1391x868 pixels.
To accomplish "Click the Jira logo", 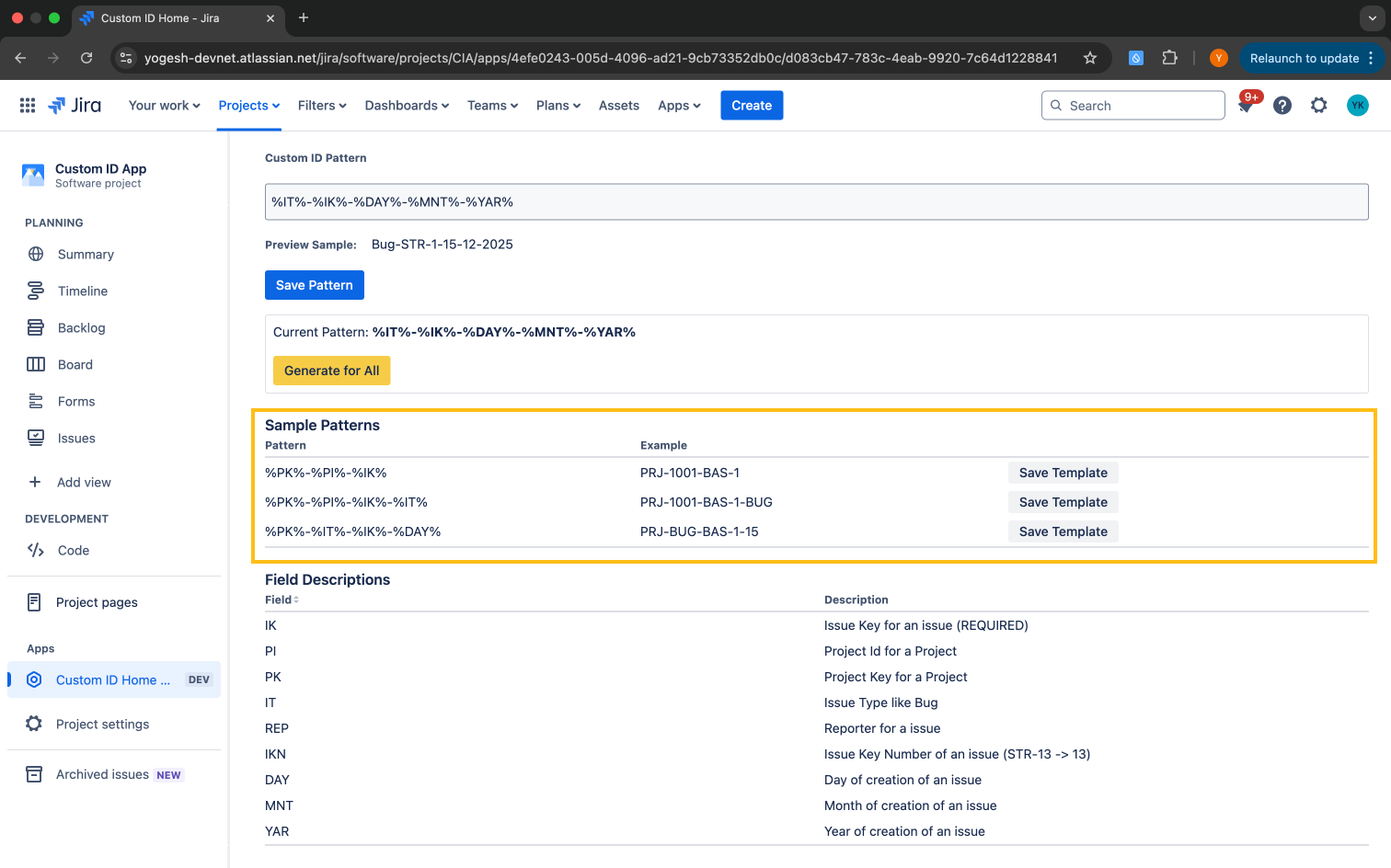I will [x=75, y=106].
